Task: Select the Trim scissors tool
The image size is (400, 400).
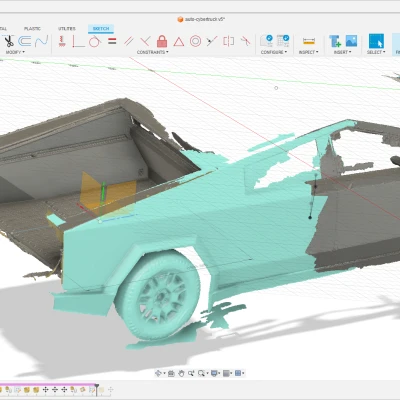Action: tap(9, 41)
